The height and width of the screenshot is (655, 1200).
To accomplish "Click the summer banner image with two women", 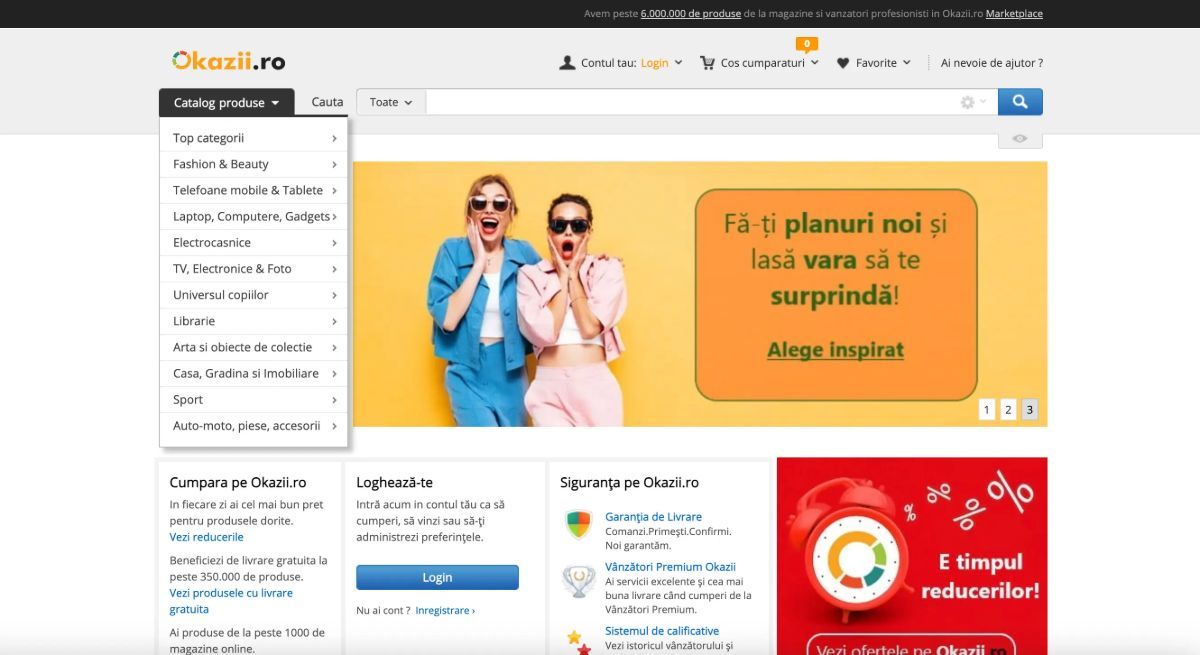I will point(700,294).
